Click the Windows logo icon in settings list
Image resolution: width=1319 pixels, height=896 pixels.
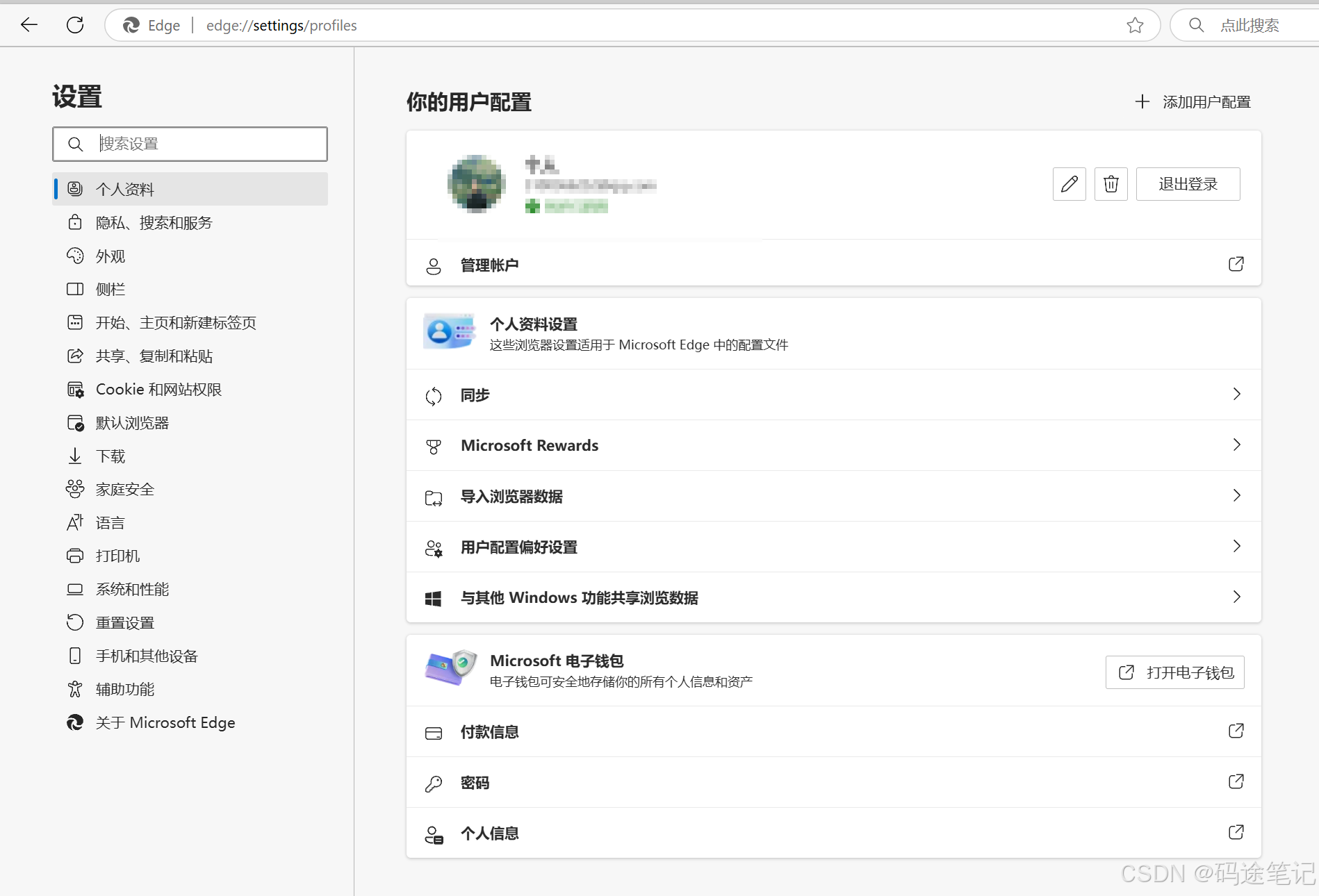pos(433,599)
